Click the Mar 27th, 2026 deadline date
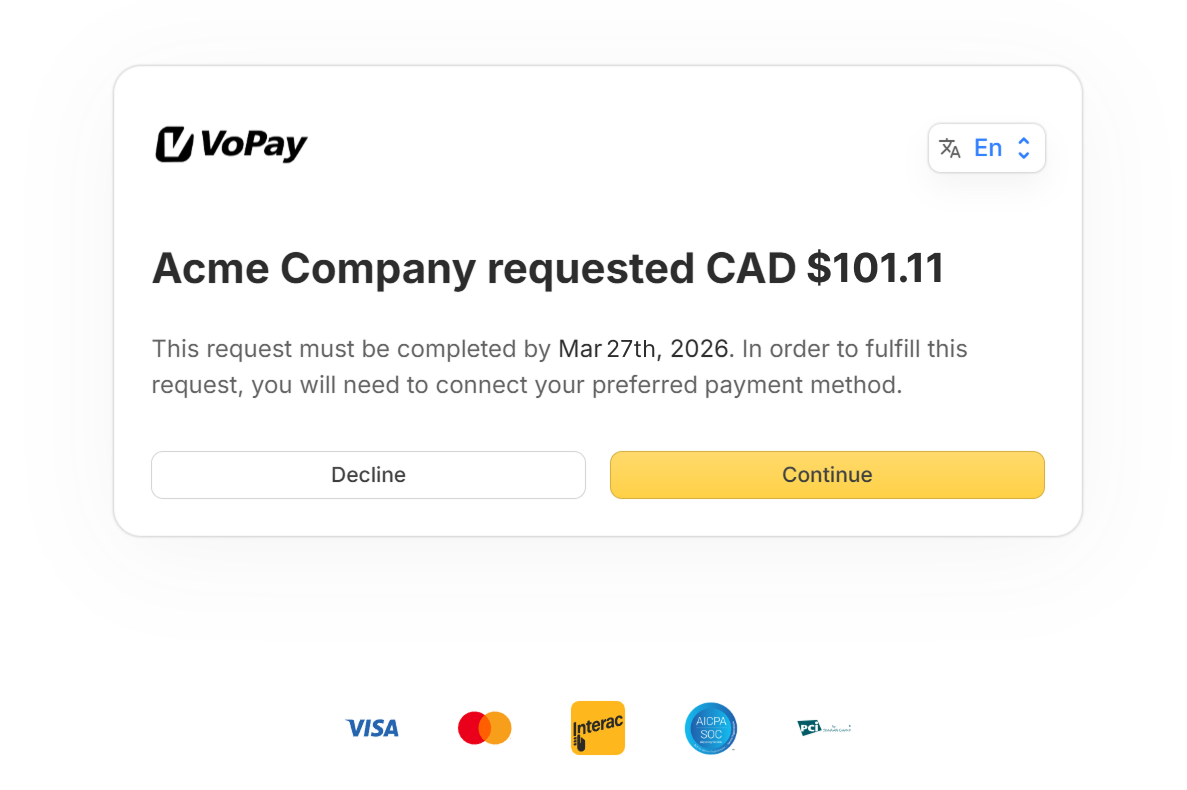Image resolution: width=1187 pixels, height=790 pixels. 645,349
